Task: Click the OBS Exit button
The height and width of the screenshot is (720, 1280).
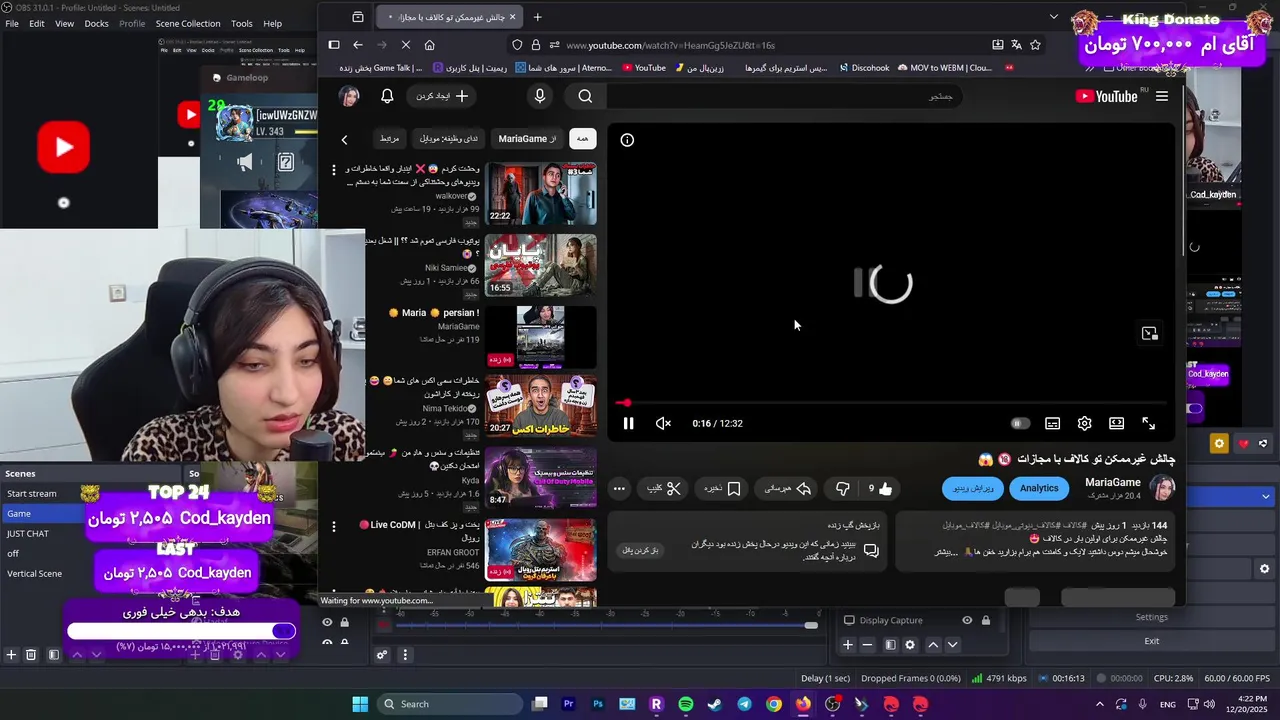Action: (1152, 641)
